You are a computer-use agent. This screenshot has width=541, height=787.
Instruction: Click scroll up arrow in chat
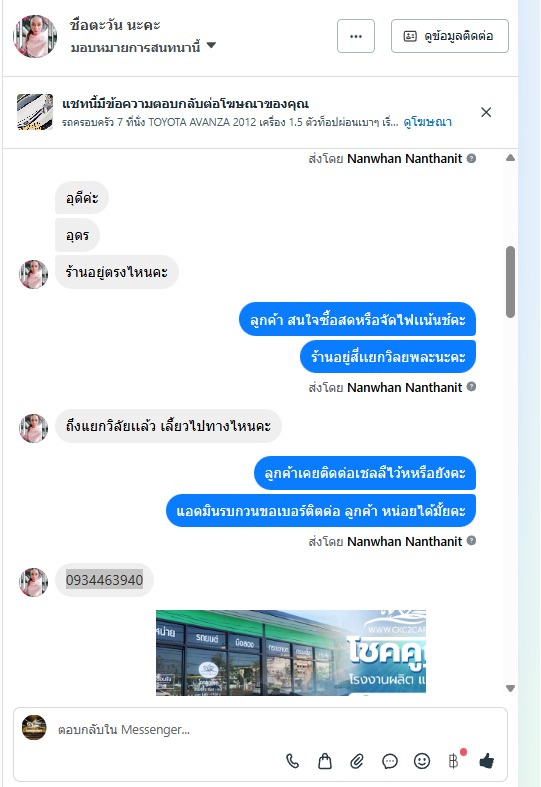(510, 158)
